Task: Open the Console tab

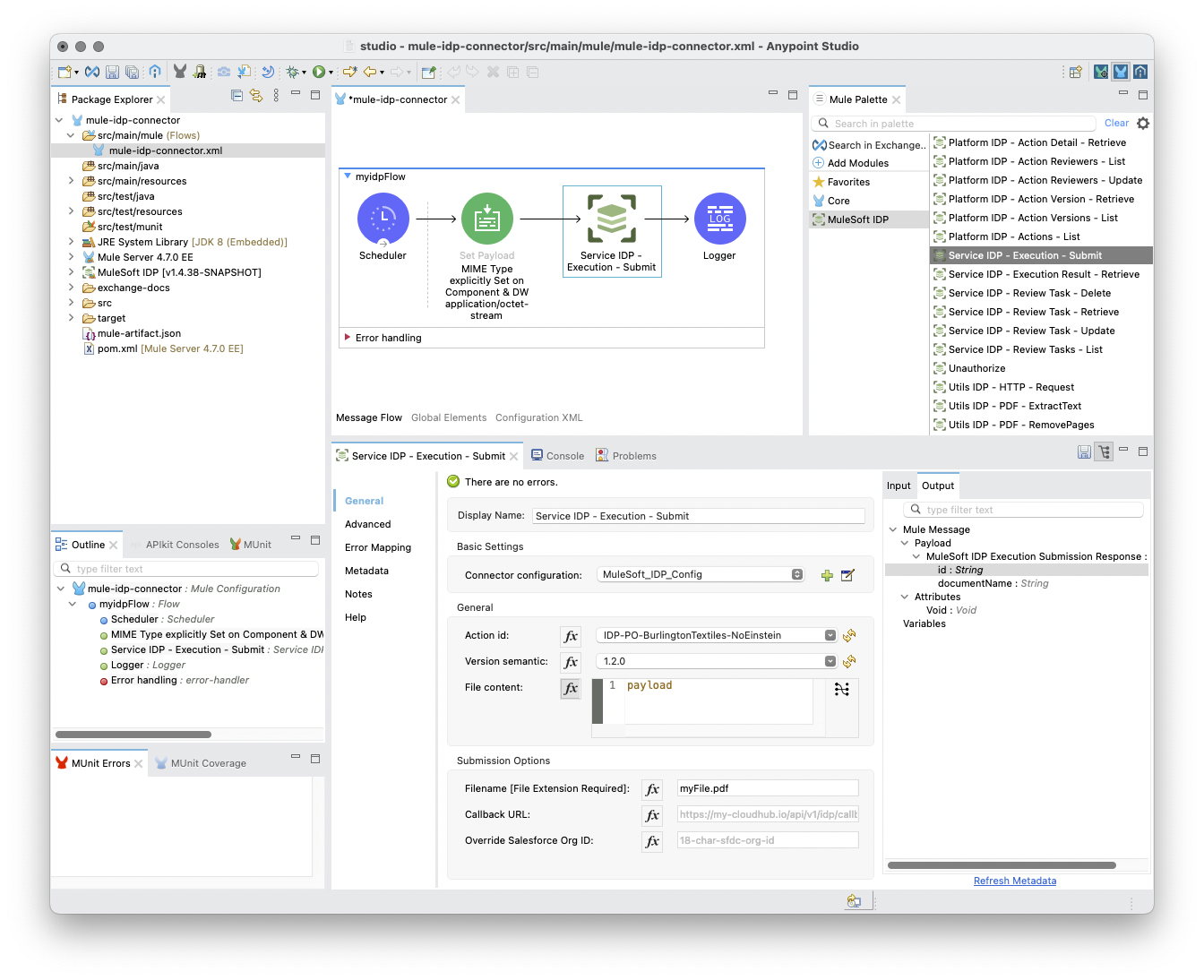Action: coord(564,456)
